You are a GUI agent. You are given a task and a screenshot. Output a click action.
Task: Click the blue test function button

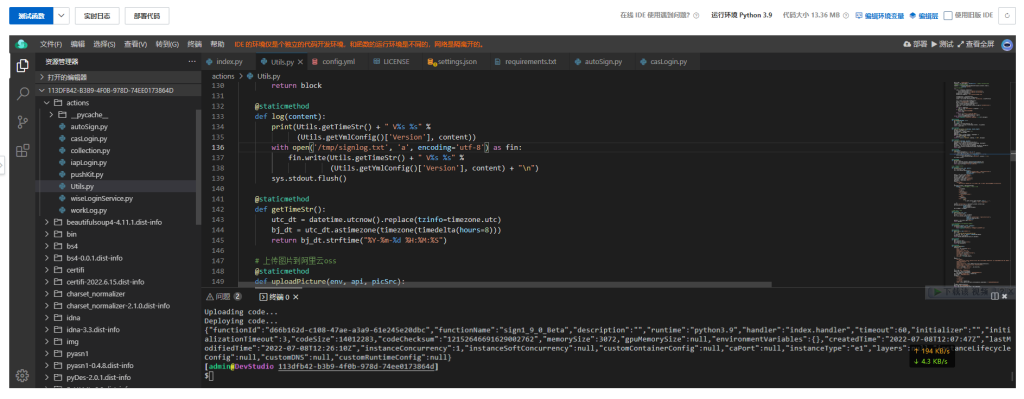pos(30,16)
